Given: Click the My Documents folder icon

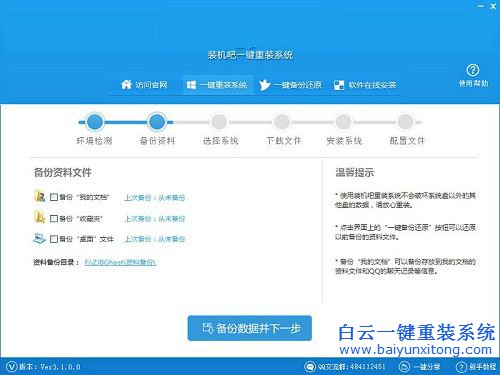Looking at the screenshot, I should pos(40,196).
